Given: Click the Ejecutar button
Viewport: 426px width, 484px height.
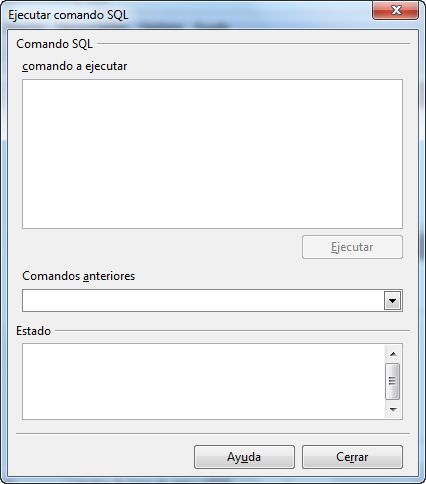Looking at the screenshot, I should [x=352, y=247].
